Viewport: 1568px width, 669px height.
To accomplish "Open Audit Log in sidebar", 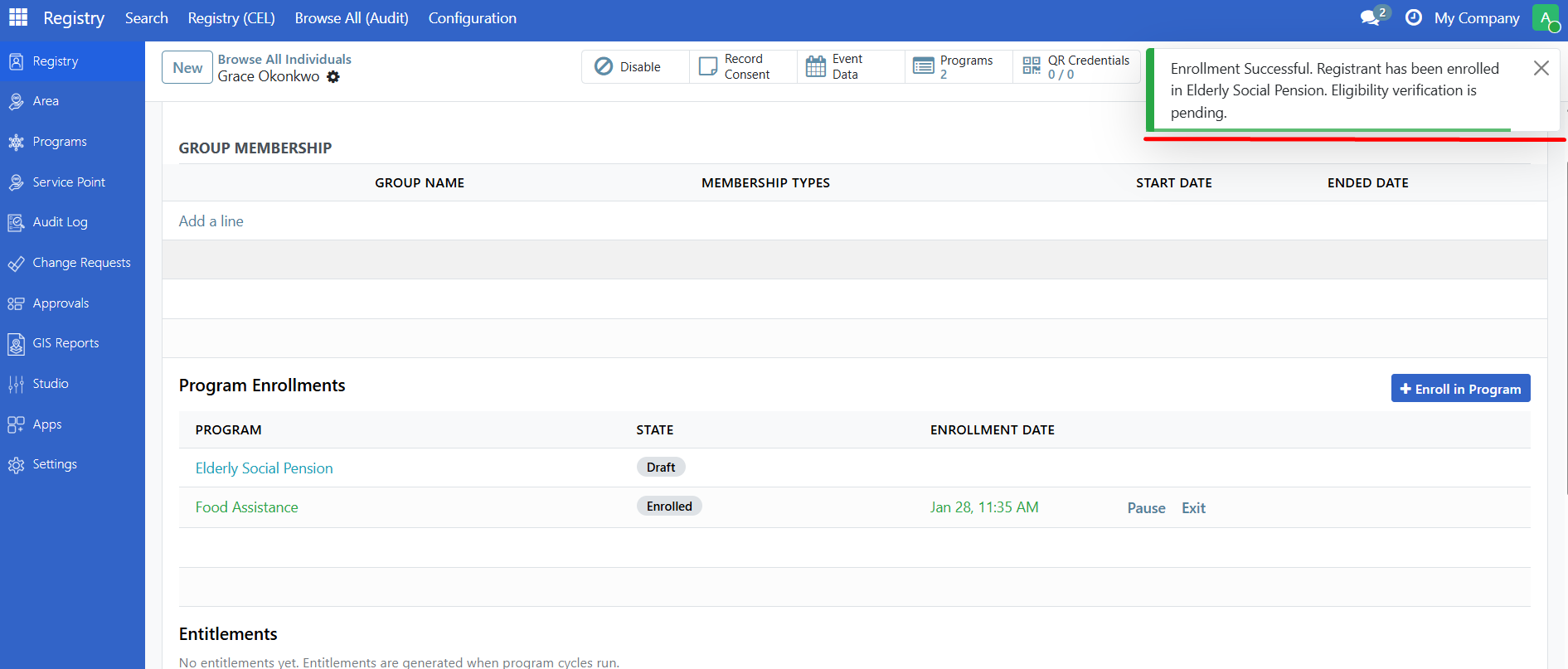I will 60,222.
